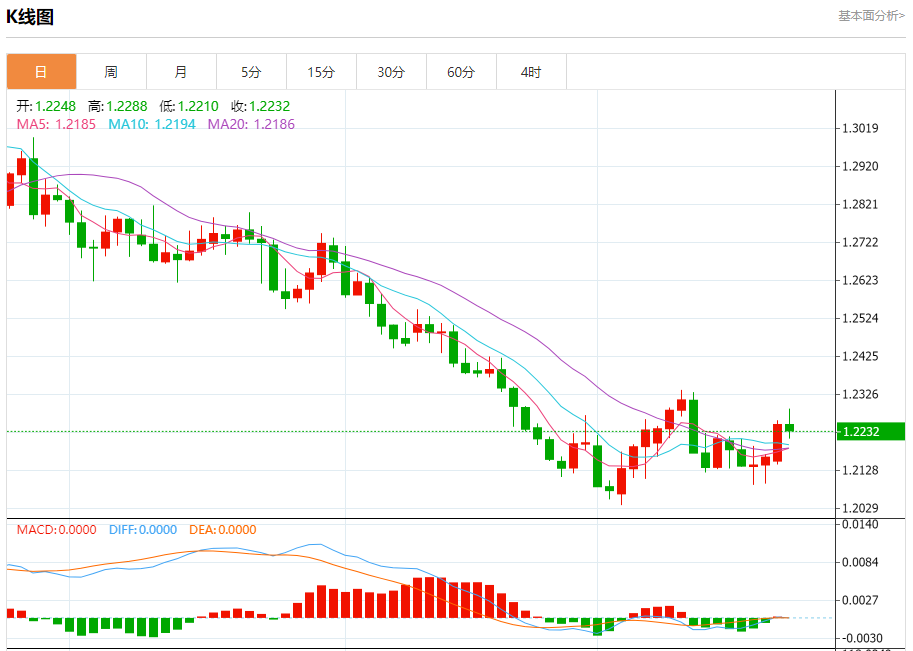Click the 1.2029 price axis label
The height and width of the screenshot is (651, 913).
861,508
